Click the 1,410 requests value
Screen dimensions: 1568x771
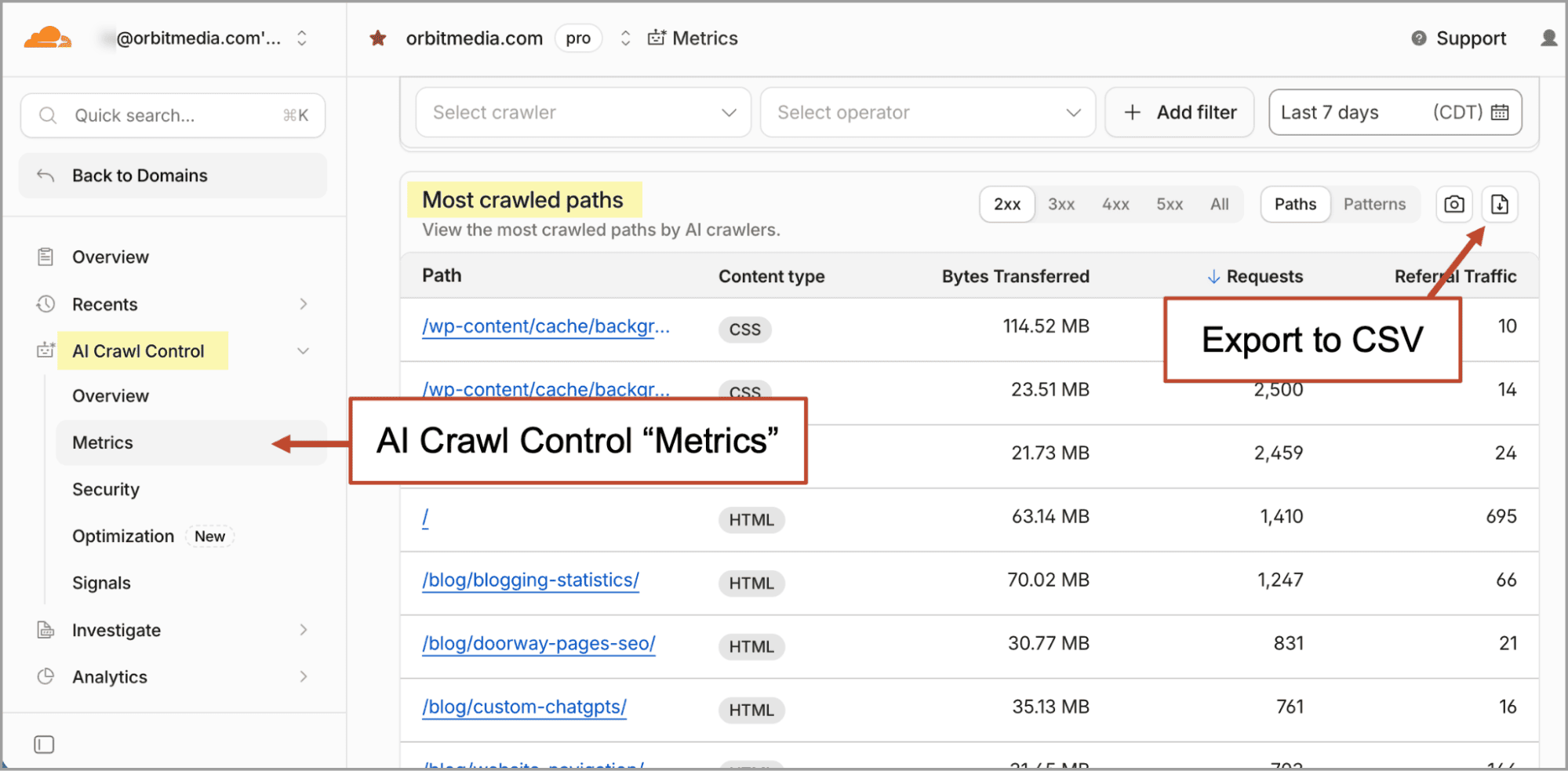[x=1281, y=516]
